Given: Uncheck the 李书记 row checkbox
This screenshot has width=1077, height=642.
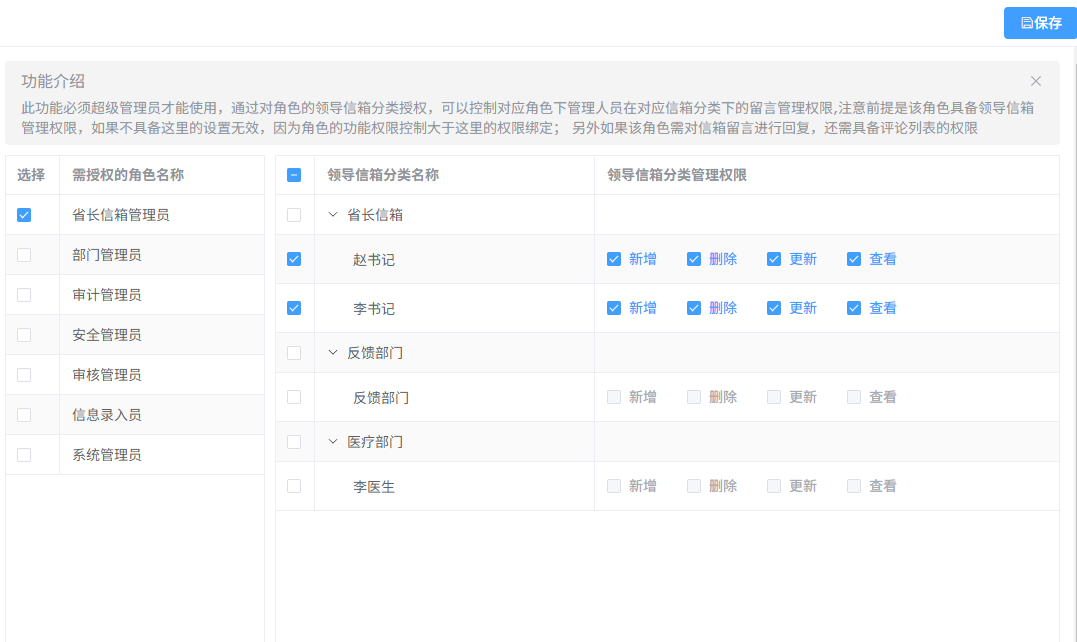Looking at the screenshot, I should coord(294,308).
